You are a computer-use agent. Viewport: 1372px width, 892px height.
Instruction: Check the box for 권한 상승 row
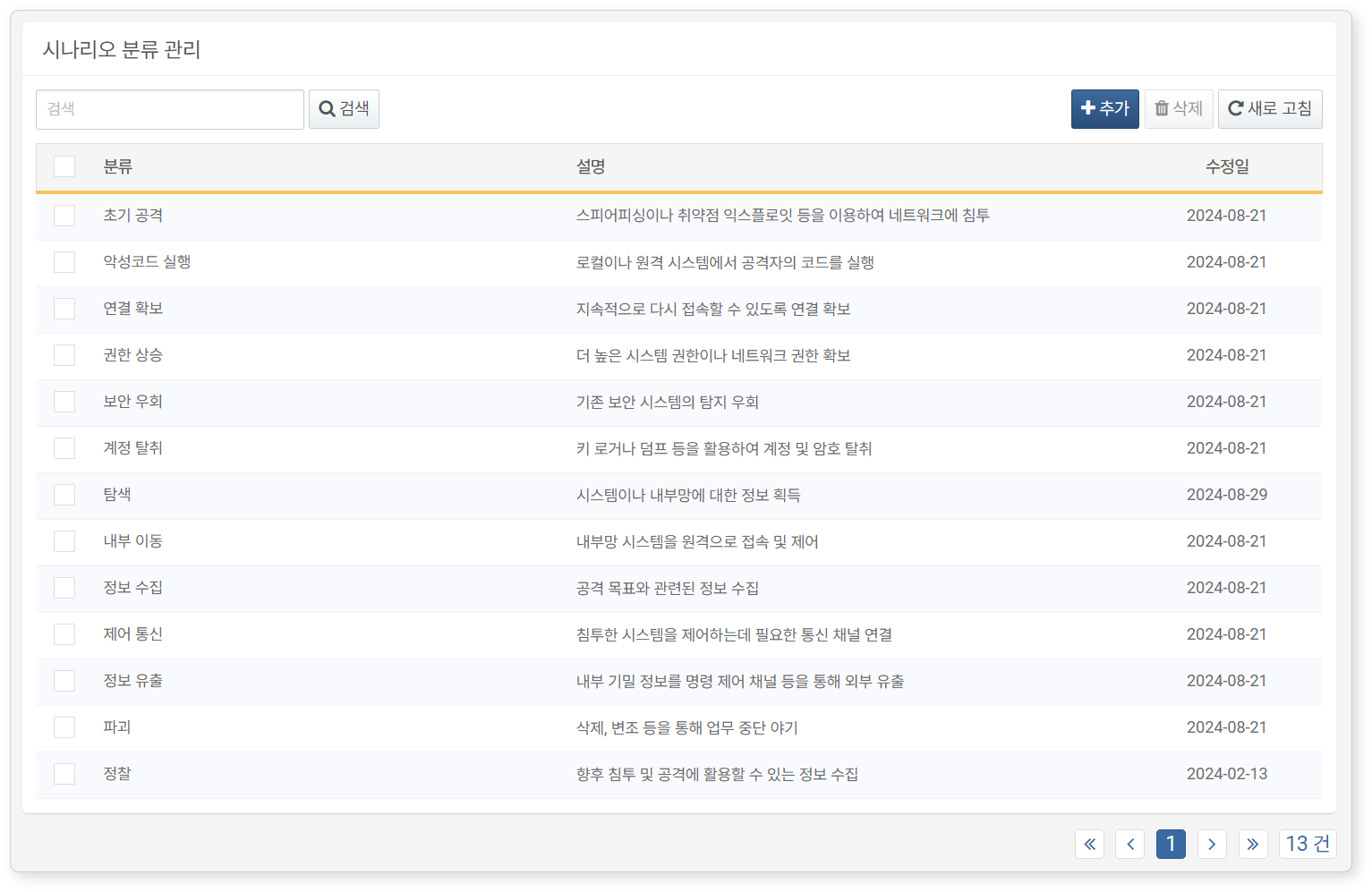[x=64, y=355]
